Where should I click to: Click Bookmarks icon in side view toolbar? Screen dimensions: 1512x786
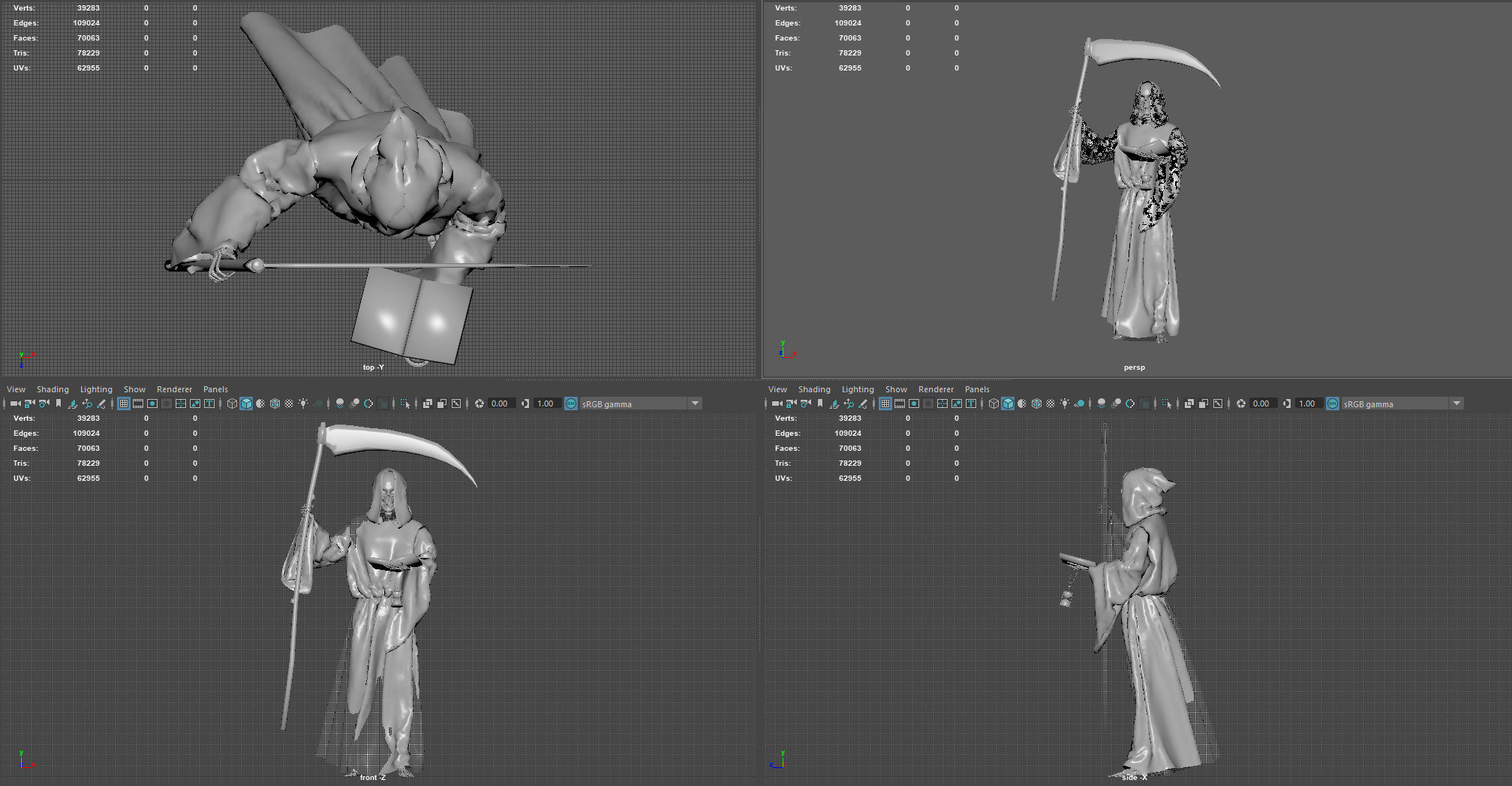pyautogui.click(x=819, y=403)
